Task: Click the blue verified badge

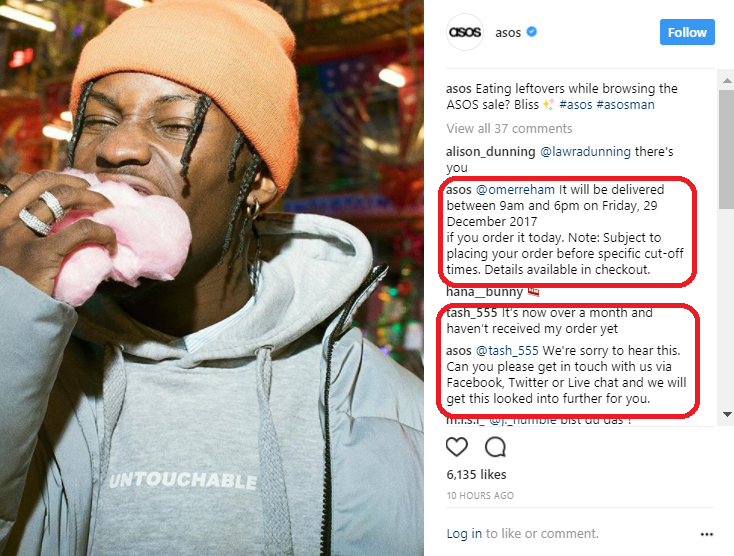Action: pos(531,32)
